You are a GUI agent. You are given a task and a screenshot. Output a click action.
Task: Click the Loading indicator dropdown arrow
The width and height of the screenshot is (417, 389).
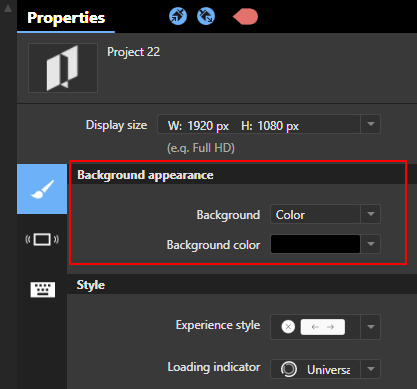(x=371, y=369)
